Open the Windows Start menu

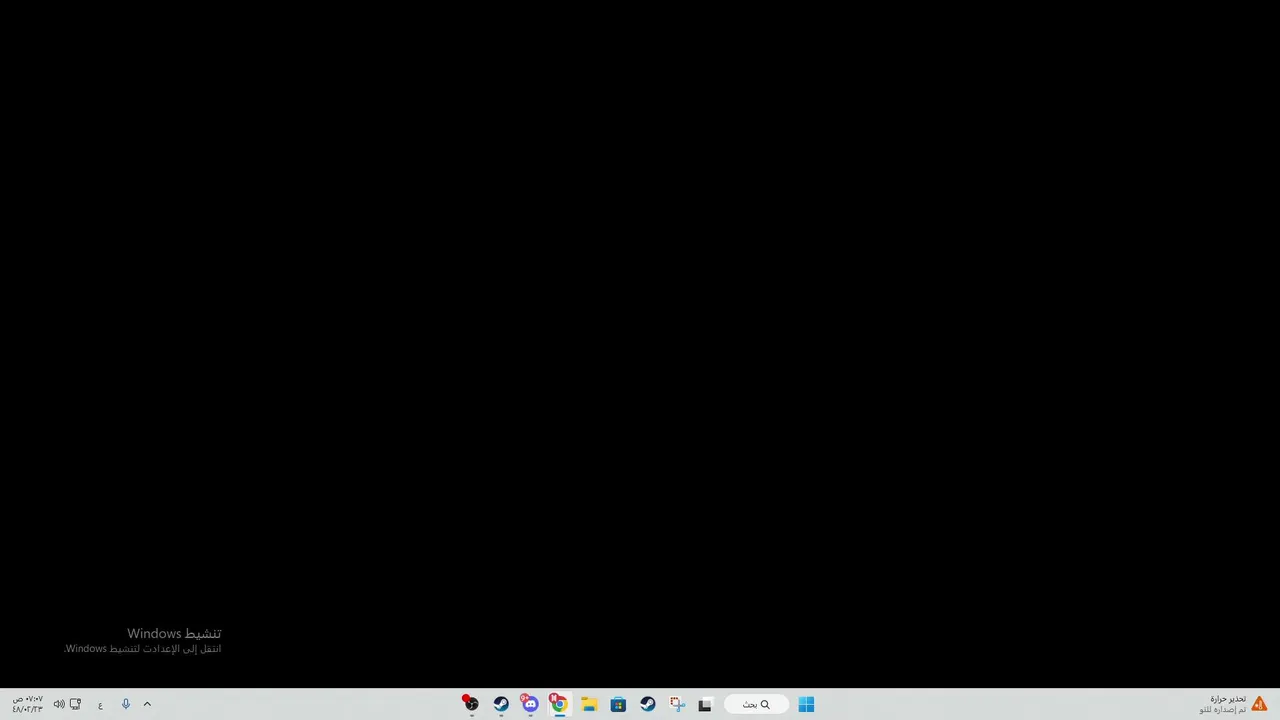[x=806, y=704]
